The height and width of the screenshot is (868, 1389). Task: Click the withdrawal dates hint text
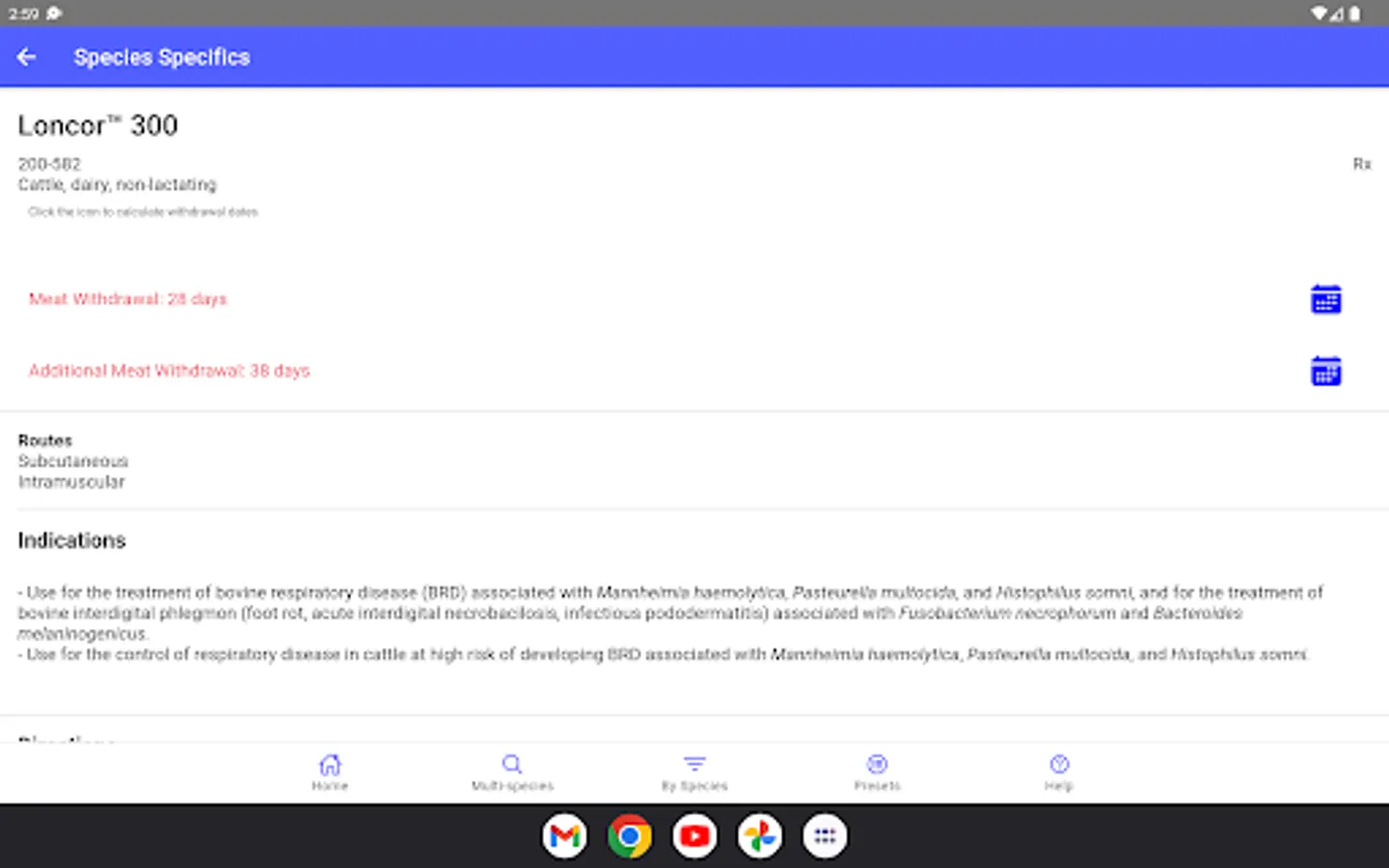point(143,212)
